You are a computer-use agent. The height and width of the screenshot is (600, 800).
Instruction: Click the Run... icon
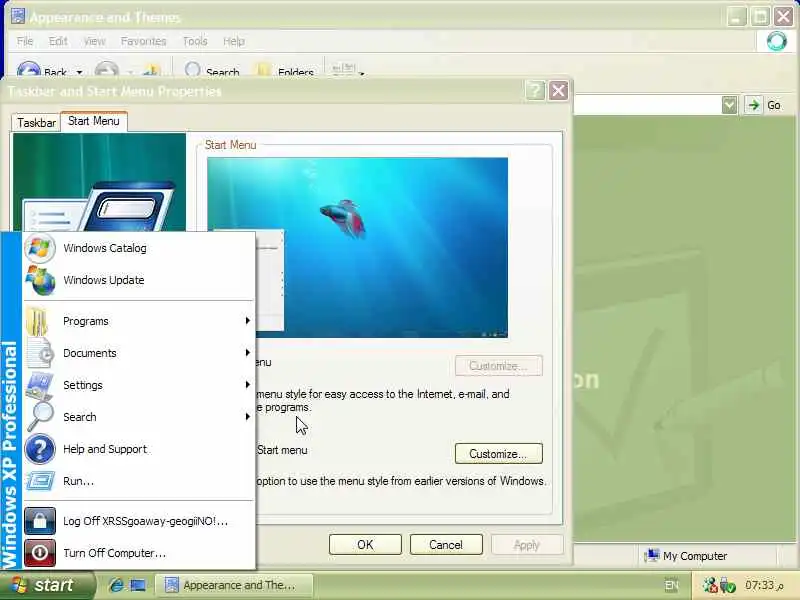(x=40, y=481)
